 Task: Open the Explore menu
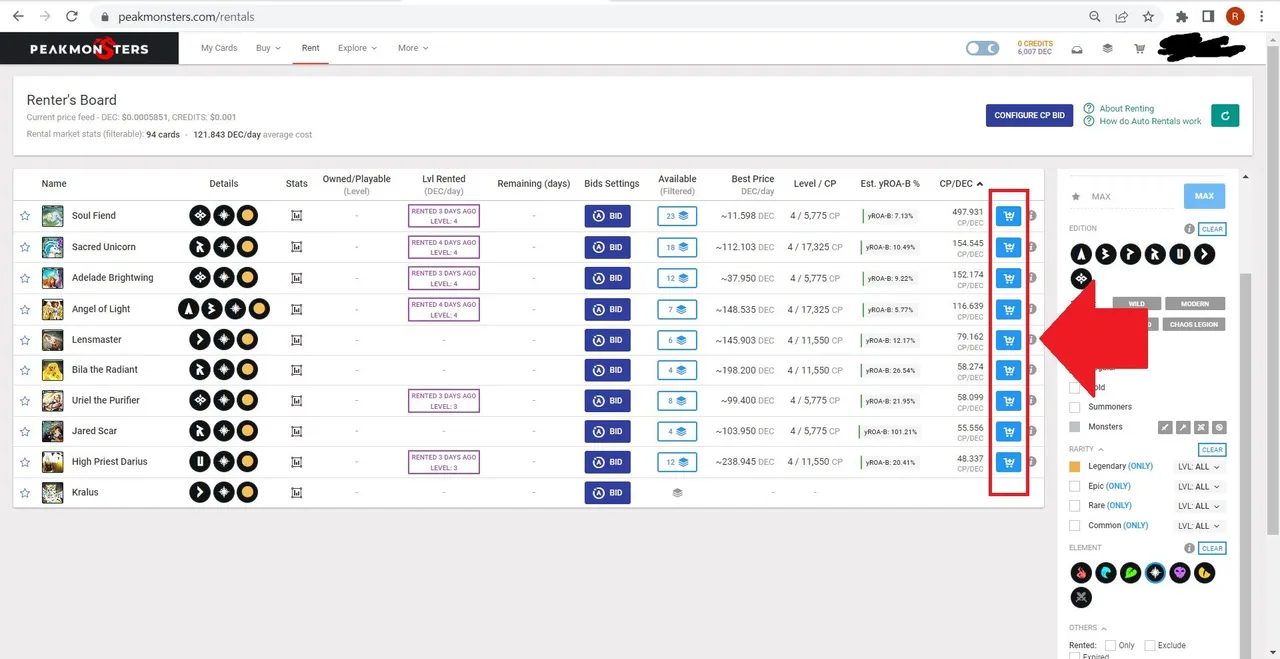(357, 48)
